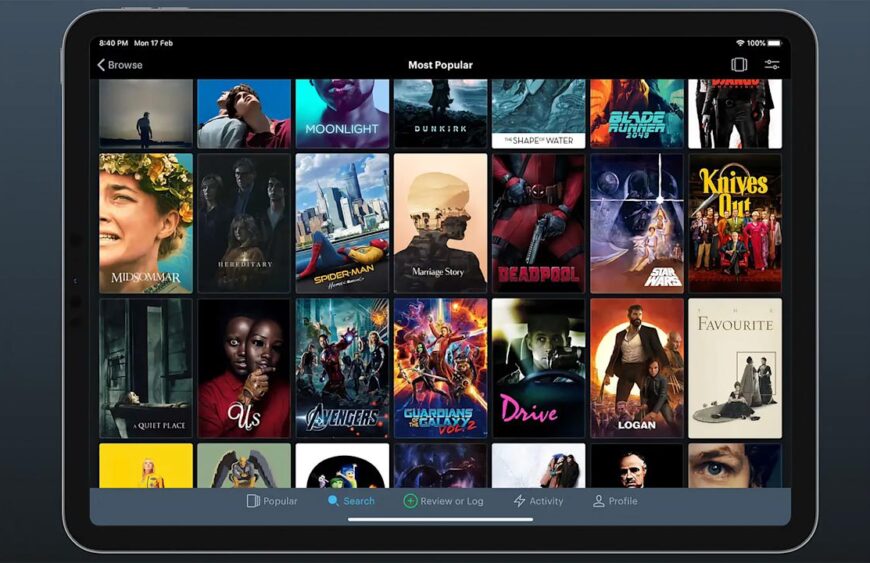Open the Marriage Story poster
870x563 pixels.
pyautogui.click(x=441, y=223)
